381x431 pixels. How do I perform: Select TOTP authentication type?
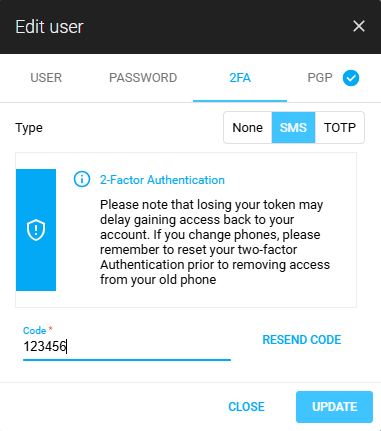(340, 128)
